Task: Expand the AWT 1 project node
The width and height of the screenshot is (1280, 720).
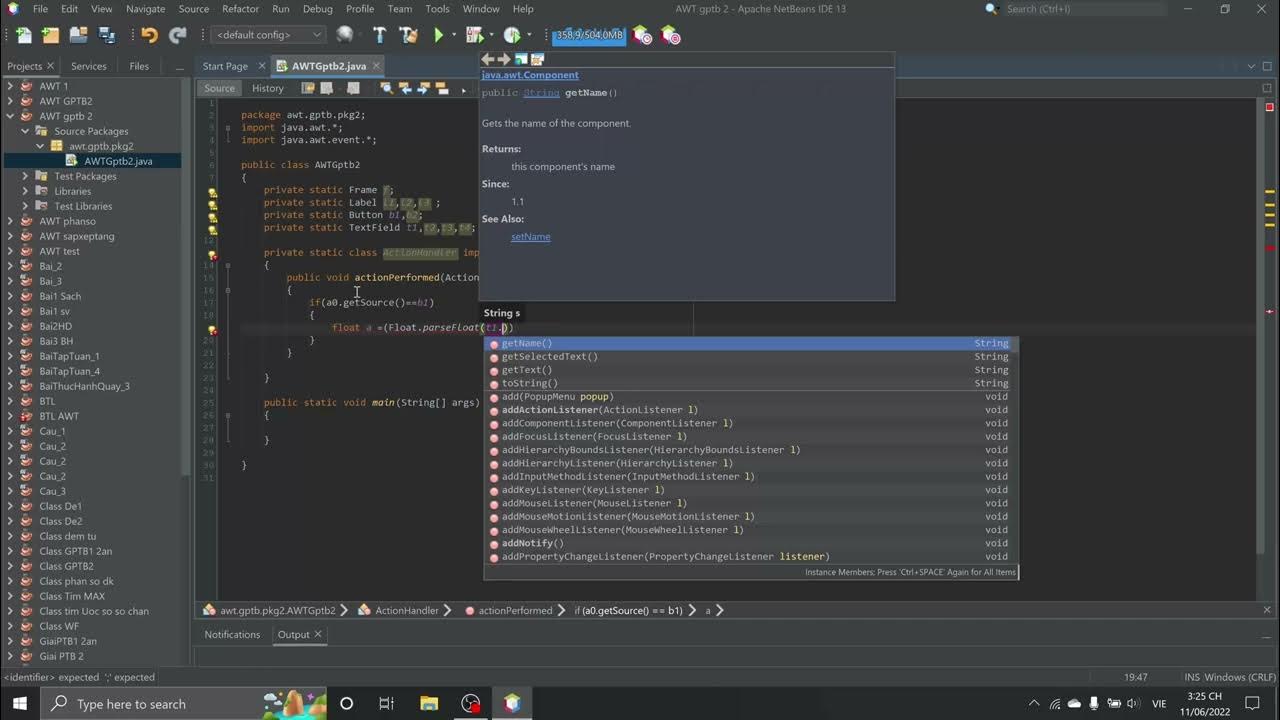Action: coord(11,86)
